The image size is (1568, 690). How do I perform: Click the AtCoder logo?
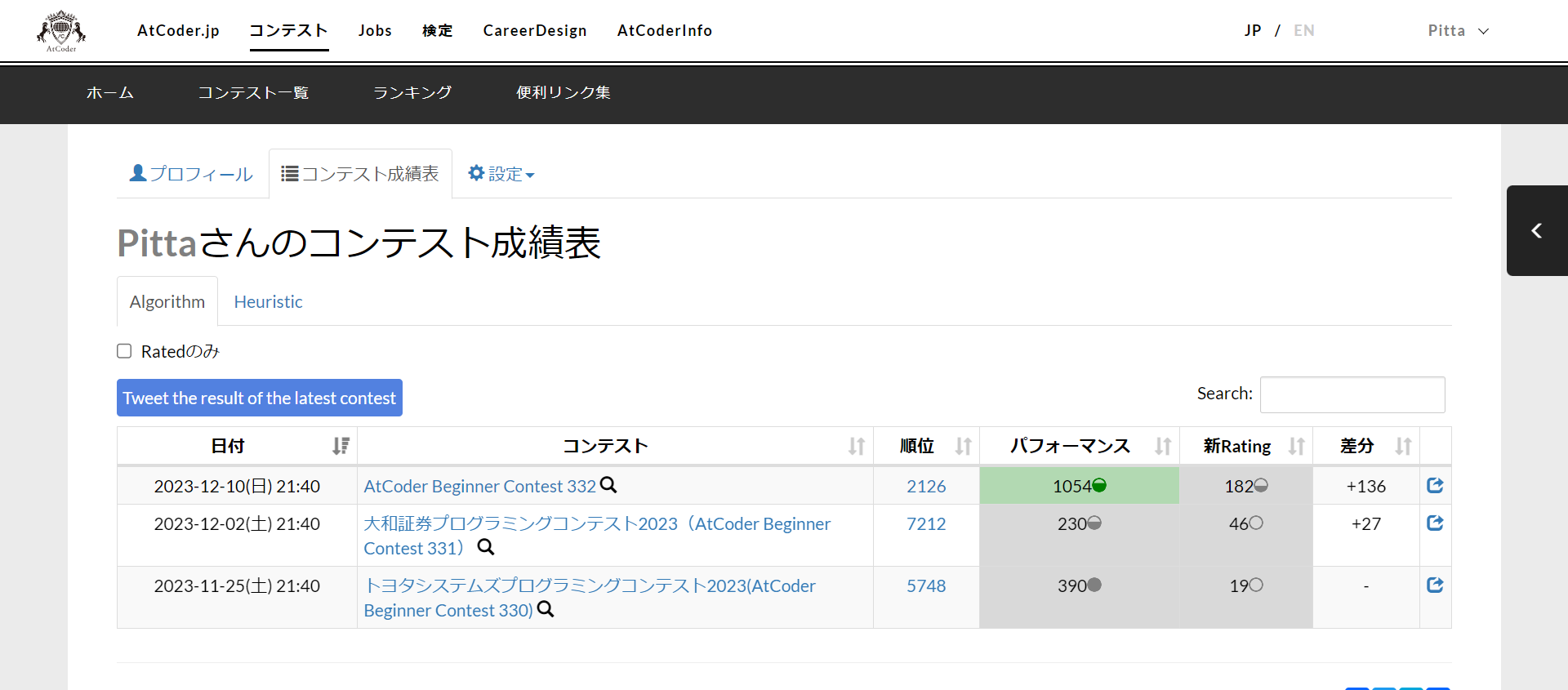pyautogui.click(x=61, y=31)
